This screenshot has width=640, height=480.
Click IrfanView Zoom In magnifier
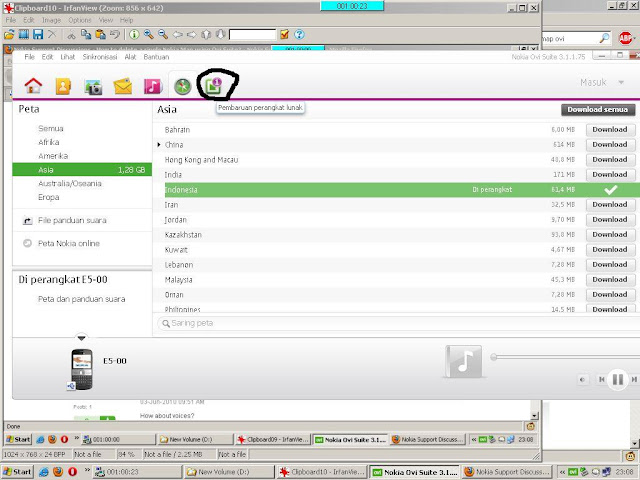148,34
